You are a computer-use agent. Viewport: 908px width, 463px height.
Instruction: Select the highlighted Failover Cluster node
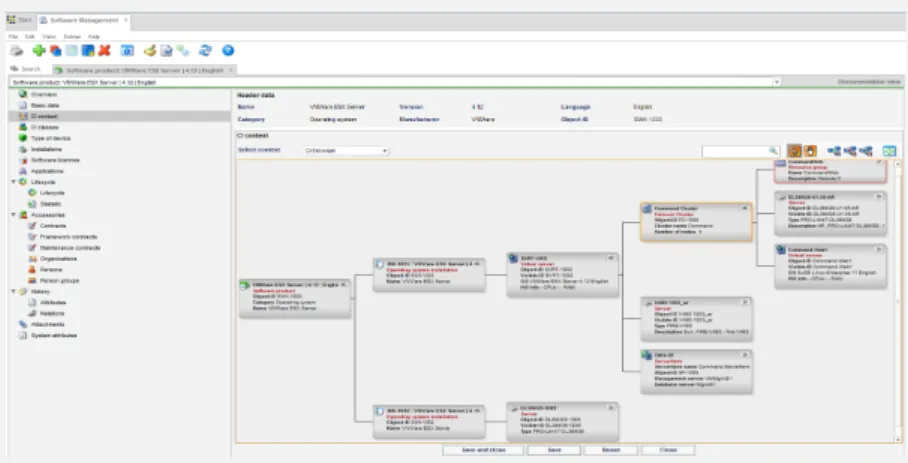(696, 222)
